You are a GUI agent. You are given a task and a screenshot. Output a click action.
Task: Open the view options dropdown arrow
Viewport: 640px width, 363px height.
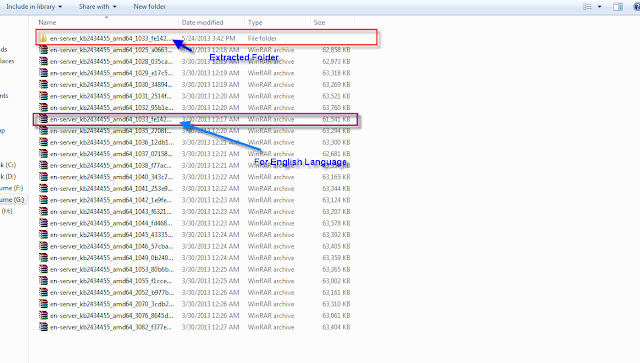599,7
